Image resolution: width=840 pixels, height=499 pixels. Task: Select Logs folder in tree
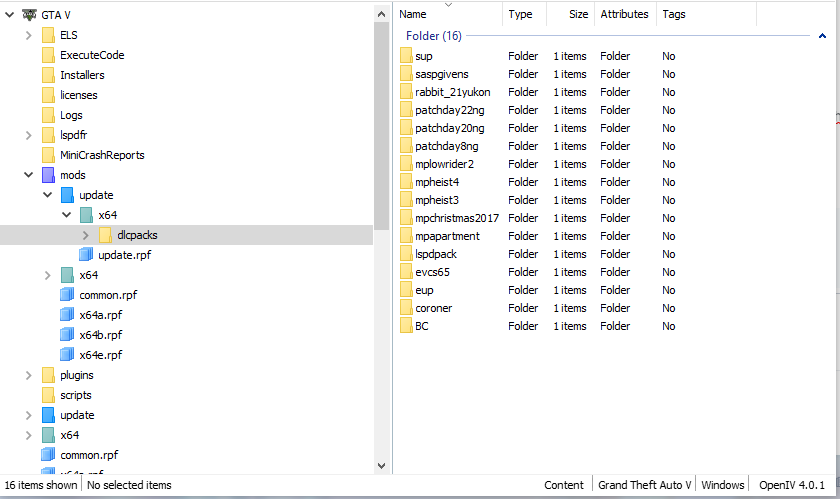point(71,115)
